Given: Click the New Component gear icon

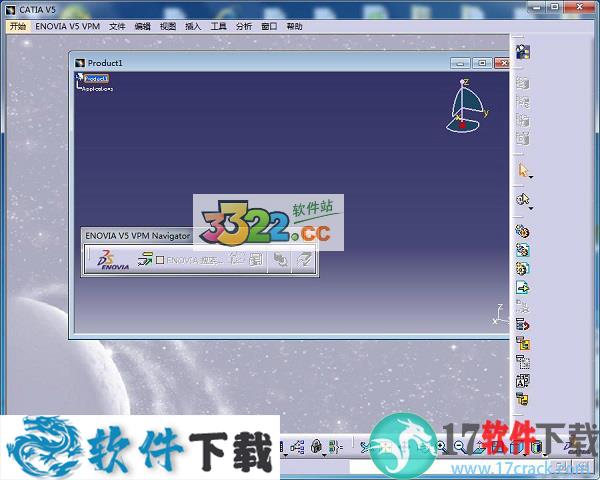Looking at the screenshot, I should (x=522, y=231).
